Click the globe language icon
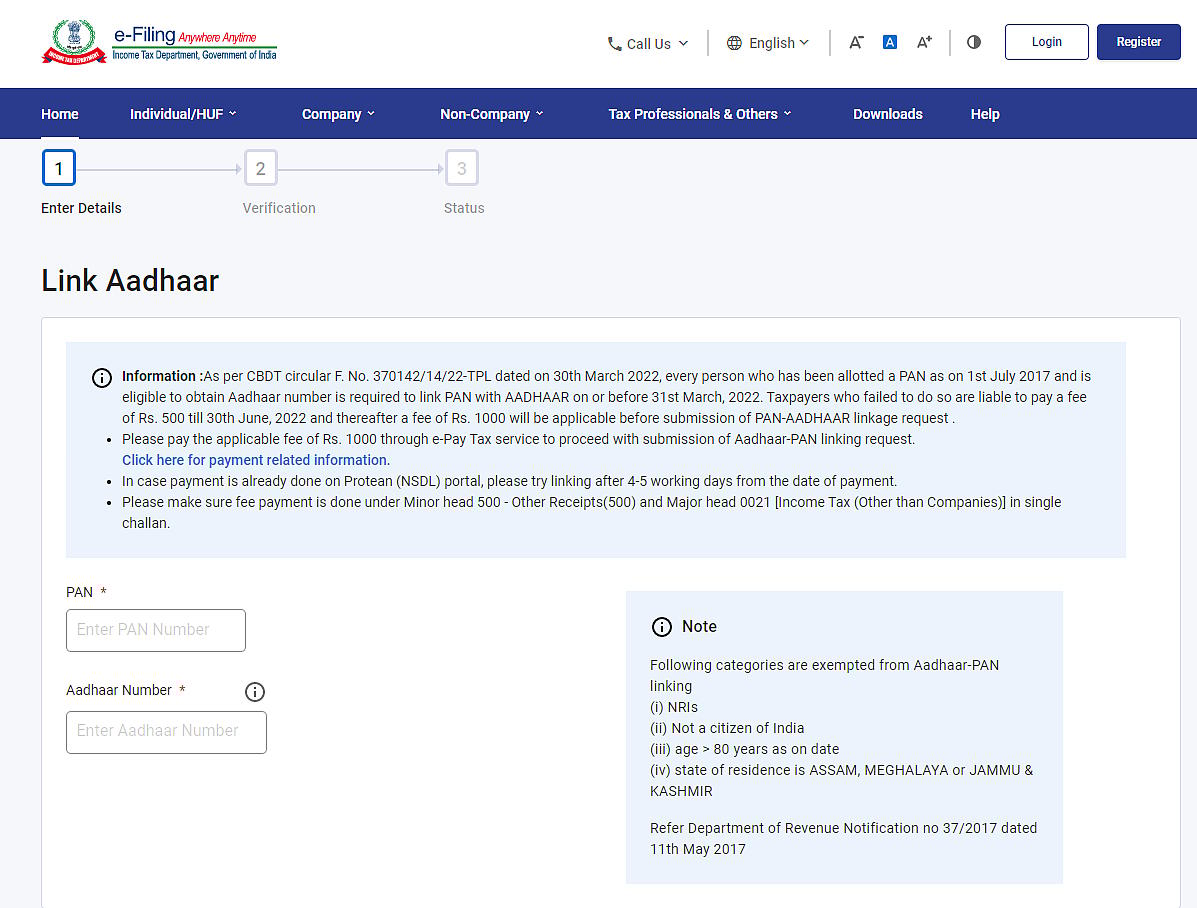The image size is (1197, 908). tap(734, 43)
